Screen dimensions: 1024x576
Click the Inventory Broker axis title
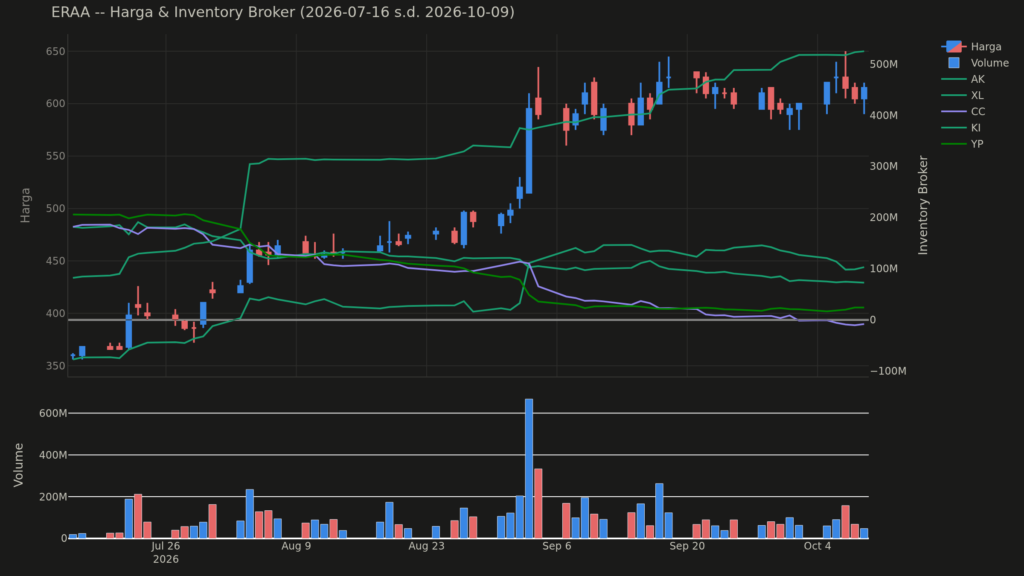coord(923,205)
